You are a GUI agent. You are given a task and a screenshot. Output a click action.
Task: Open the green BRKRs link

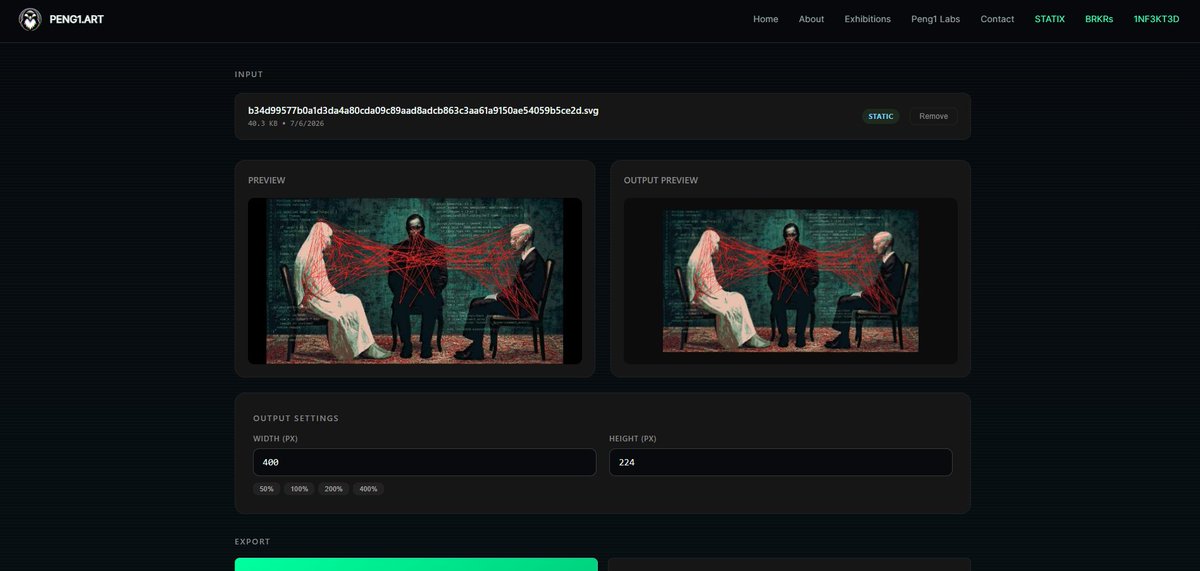tap(1099, 19)
